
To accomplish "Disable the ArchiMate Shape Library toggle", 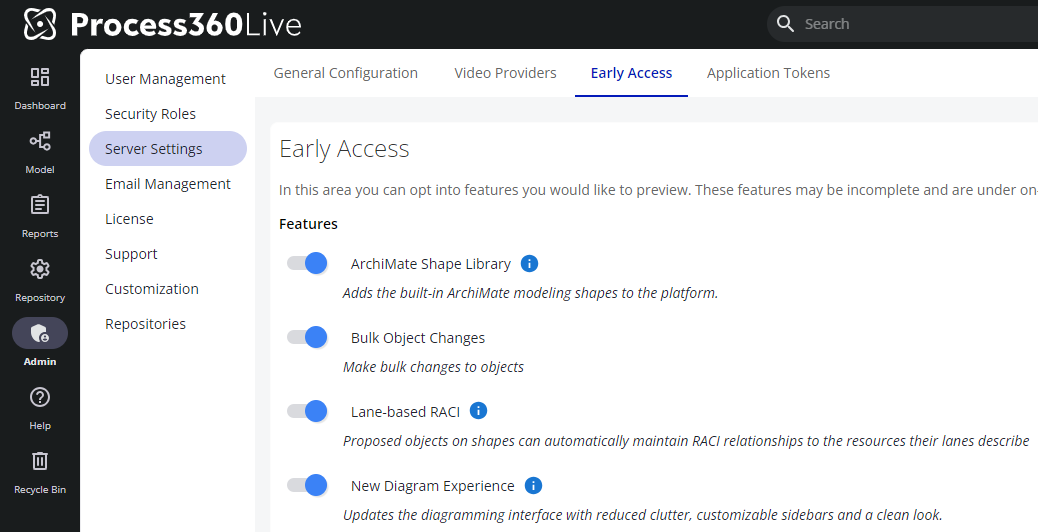I will (308, 263).
